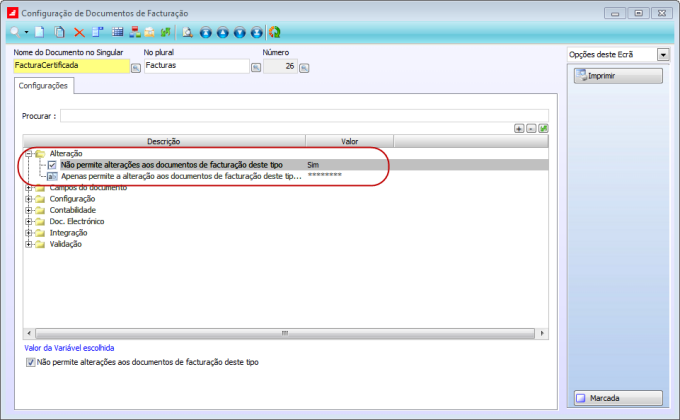Click the masked ******** value cell

[325, 176]
